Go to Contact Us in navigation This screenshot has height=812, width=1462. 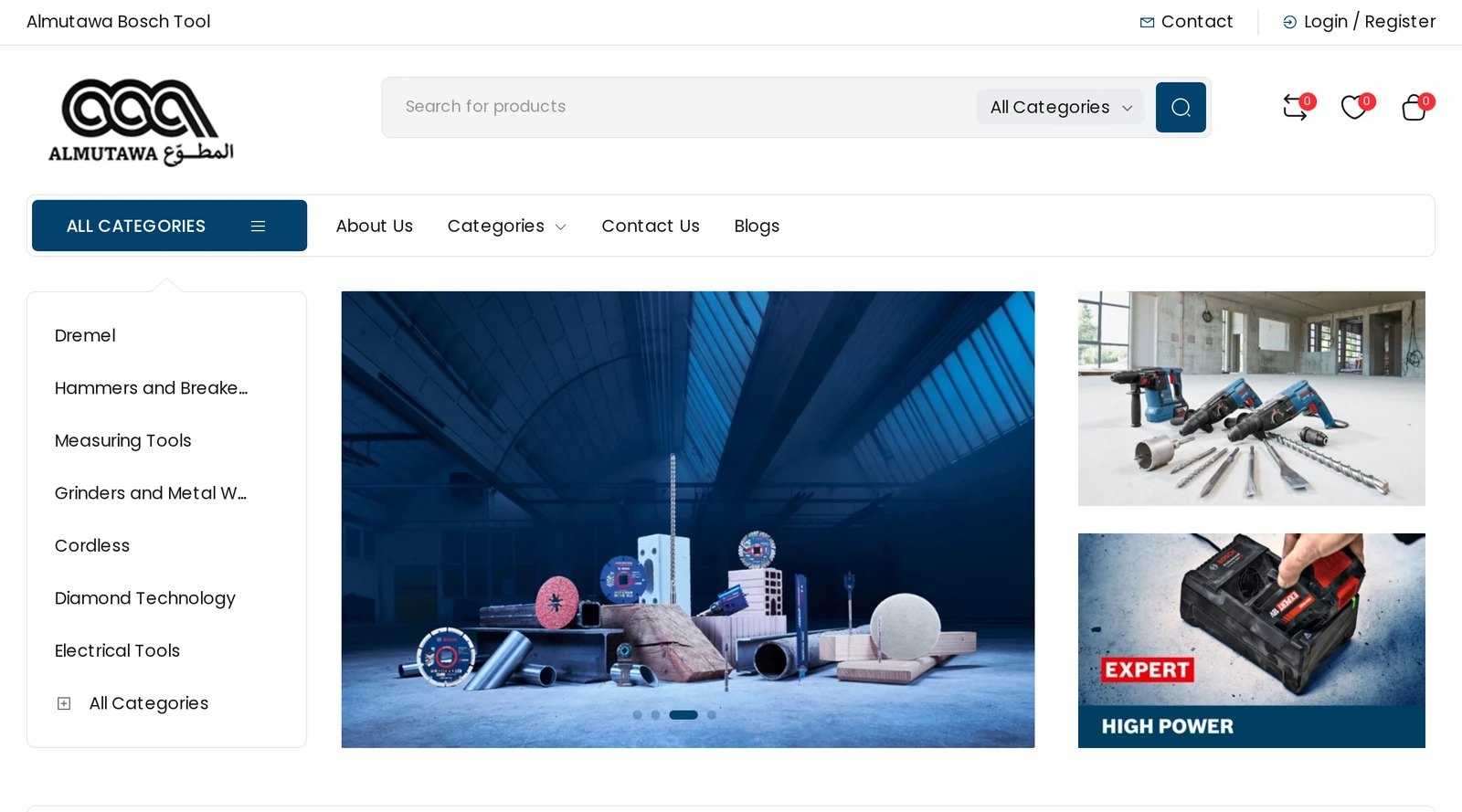(651, 226)
